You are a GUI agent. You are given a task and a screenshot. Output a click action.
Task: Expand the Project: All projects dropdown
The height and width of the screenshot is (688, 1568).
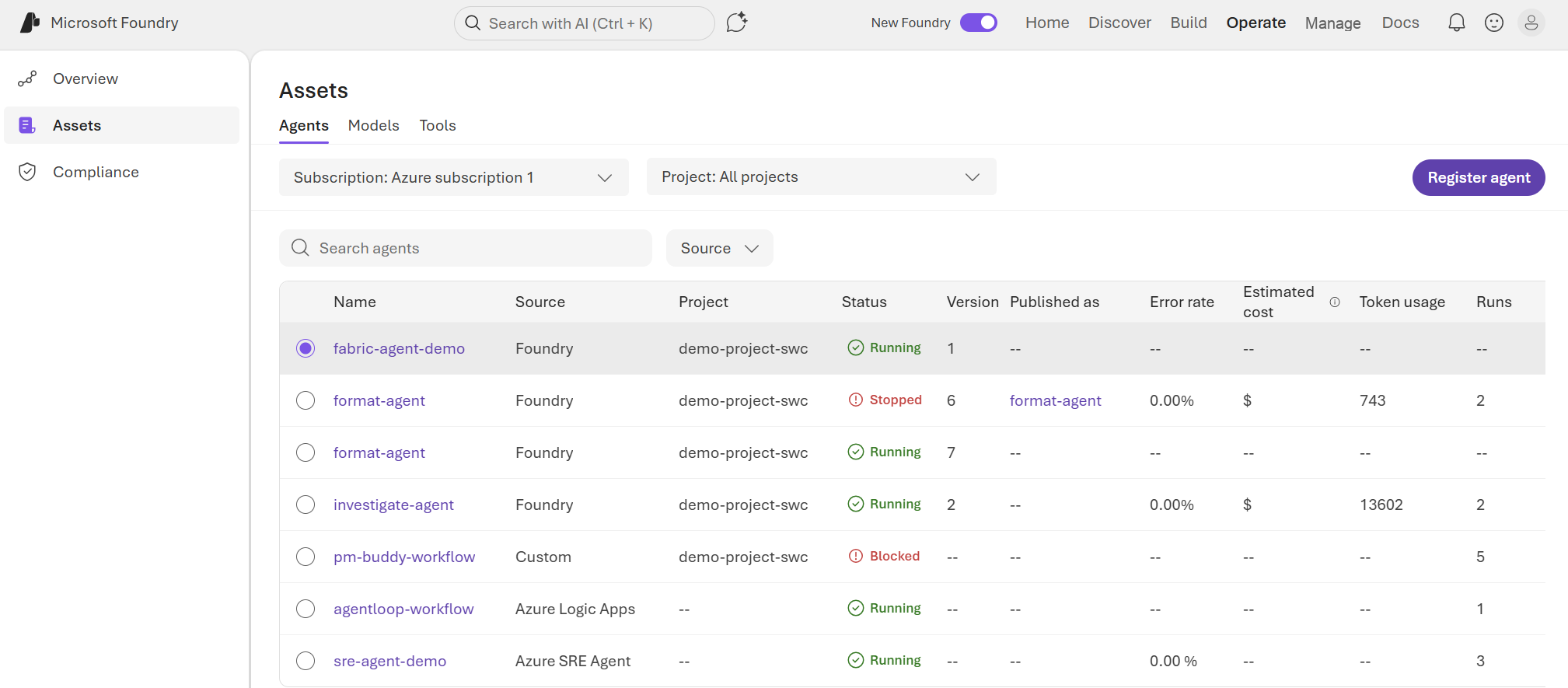click(822, 177)
